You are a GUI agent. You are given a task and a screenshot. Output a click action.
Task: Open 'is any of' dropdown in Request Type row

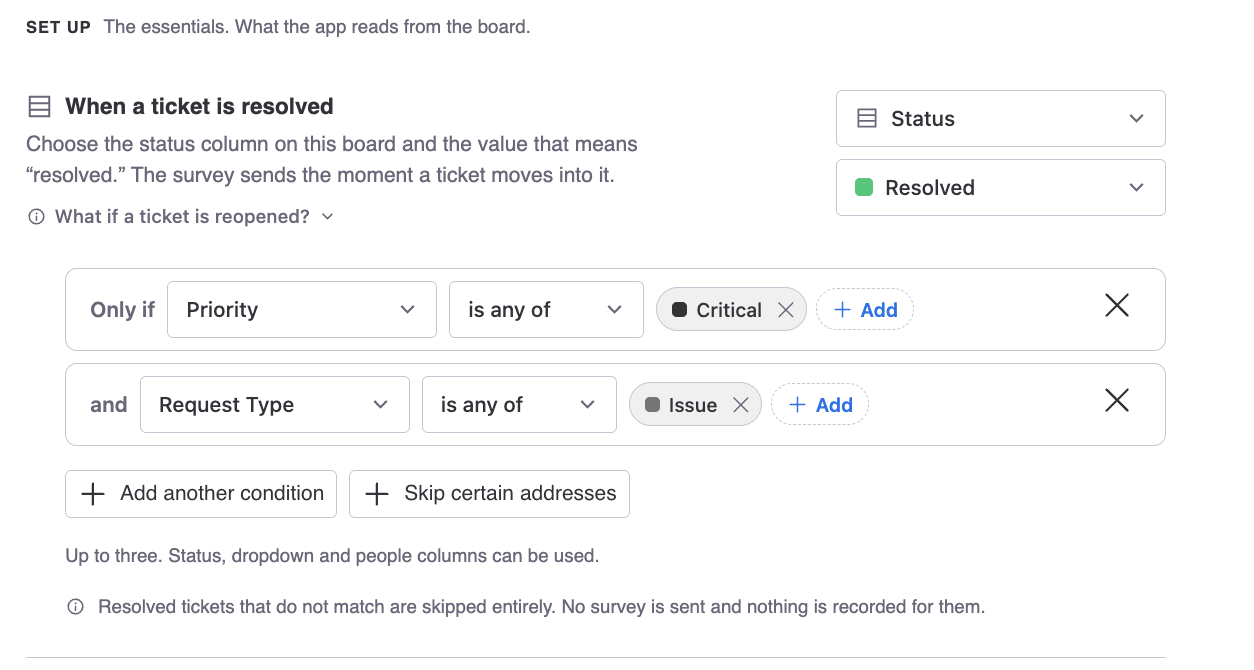[x=519, y=404]
